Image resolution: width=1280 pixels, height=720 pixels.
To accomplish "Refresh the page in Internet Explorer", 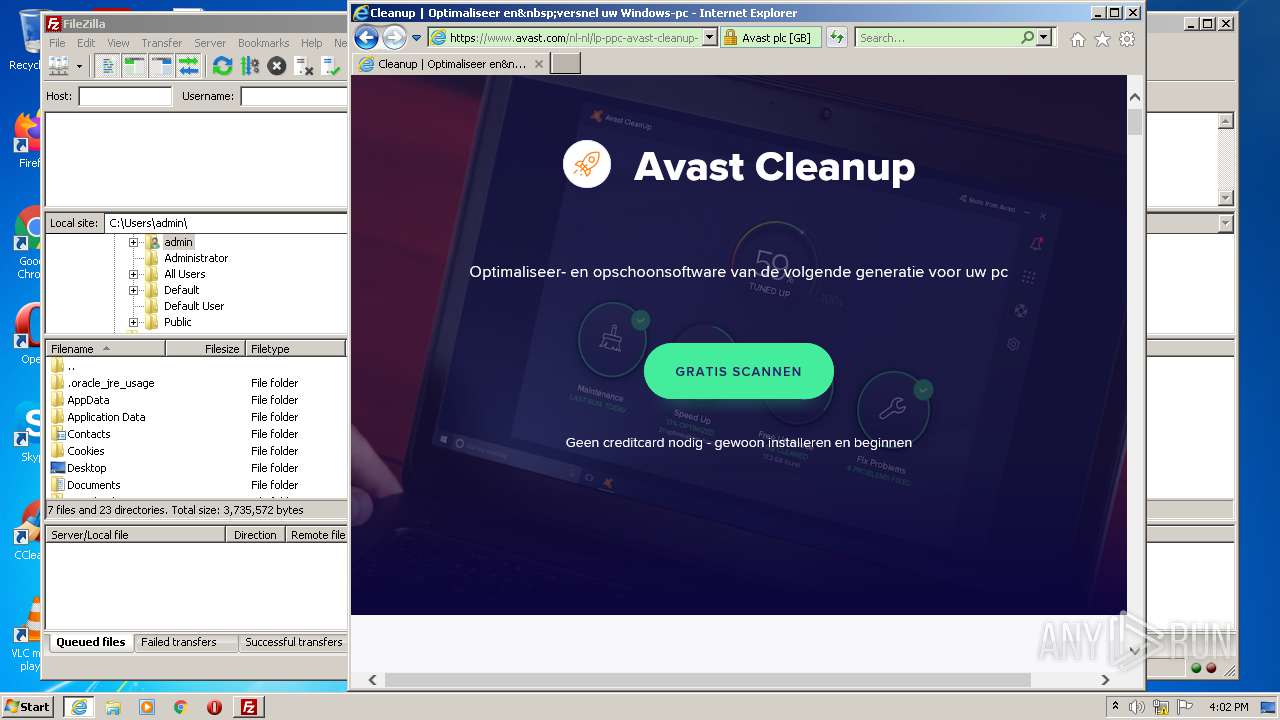I will coord(837,38).
